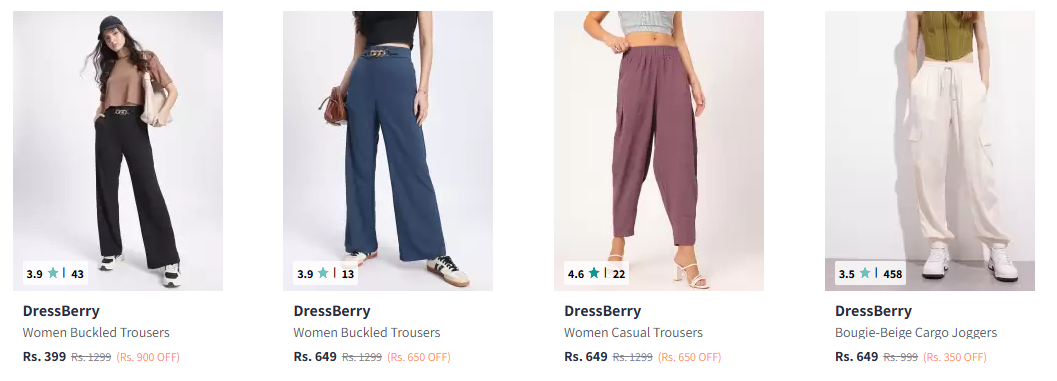This screenshot has height=381, width=1057.
Task: Open the beige cargo joggers image
Action: [930, 150]
